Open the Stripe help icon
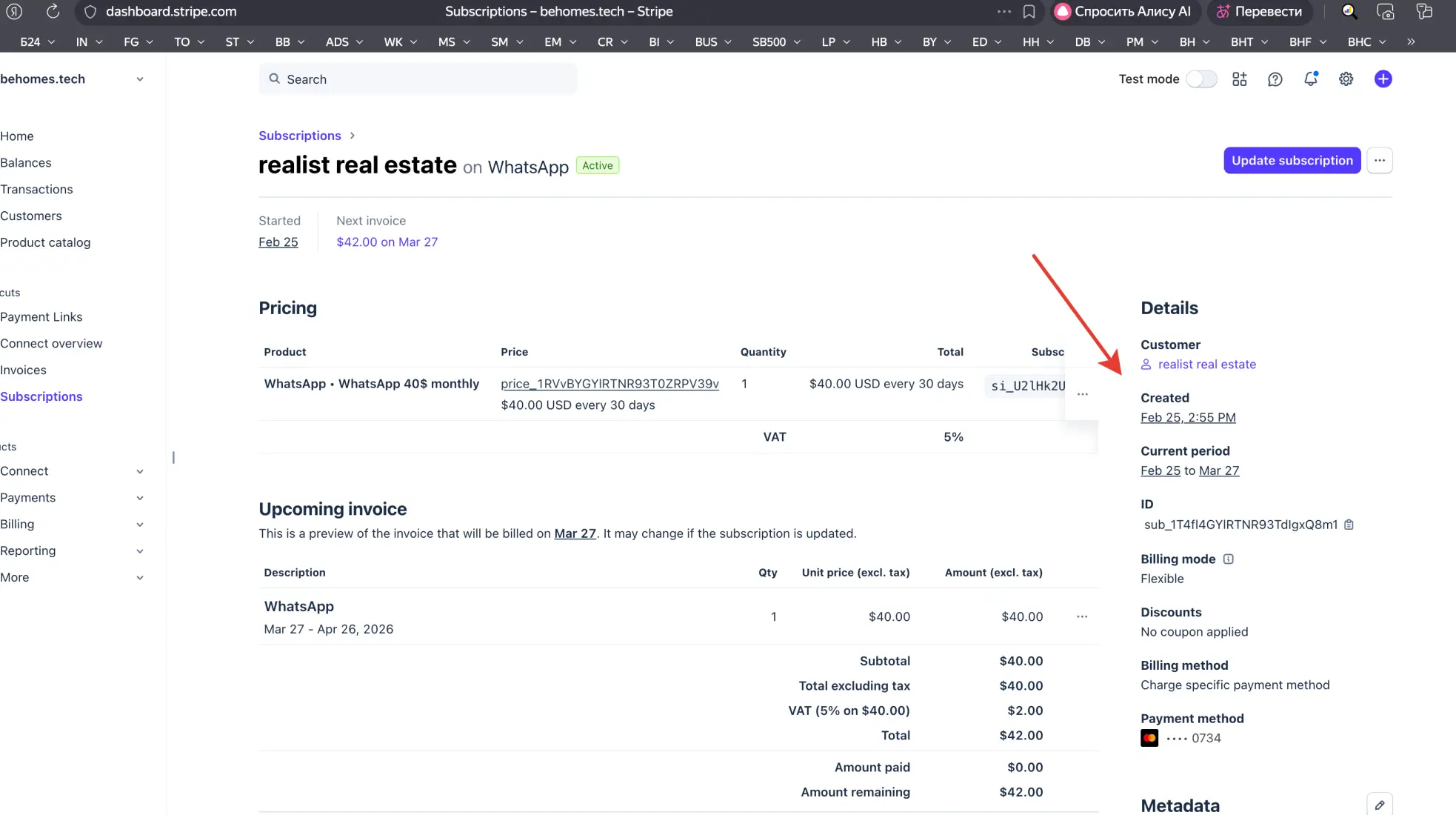Image resolution: width=1456 pixels, height=815 pixels. (1275, 79)
